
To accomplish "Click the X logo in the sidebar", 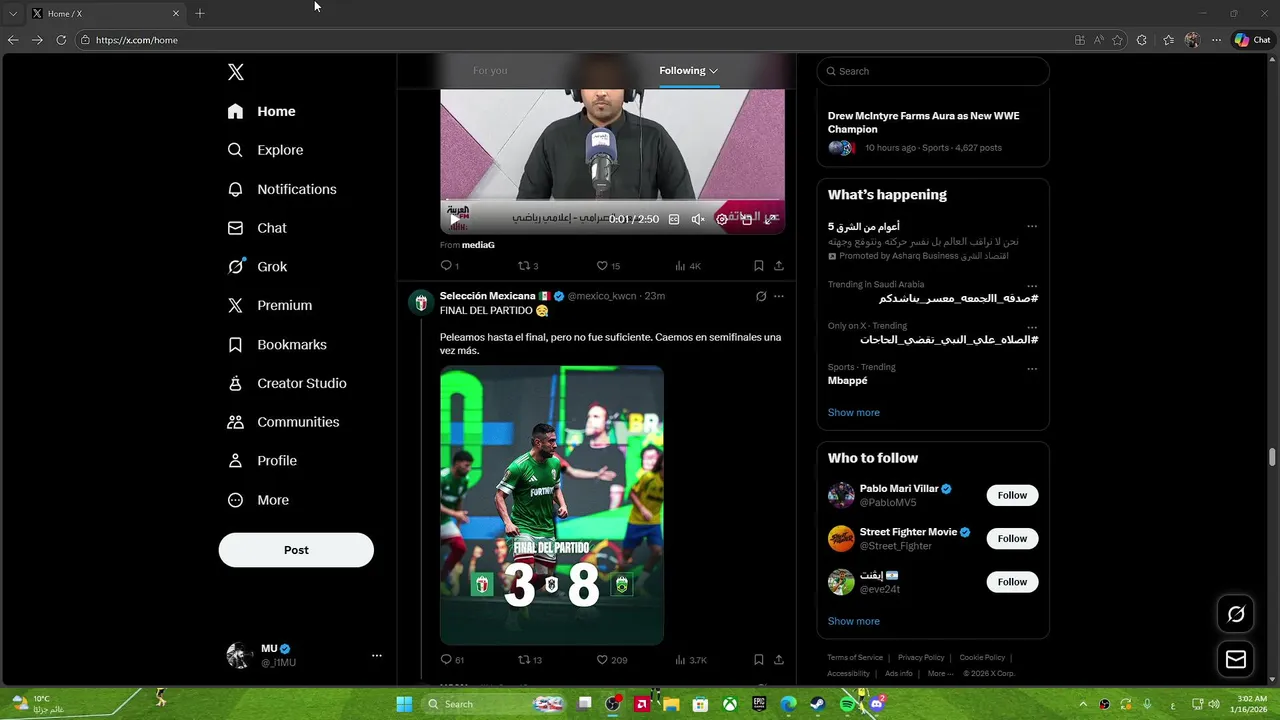I will coord(236,72).
